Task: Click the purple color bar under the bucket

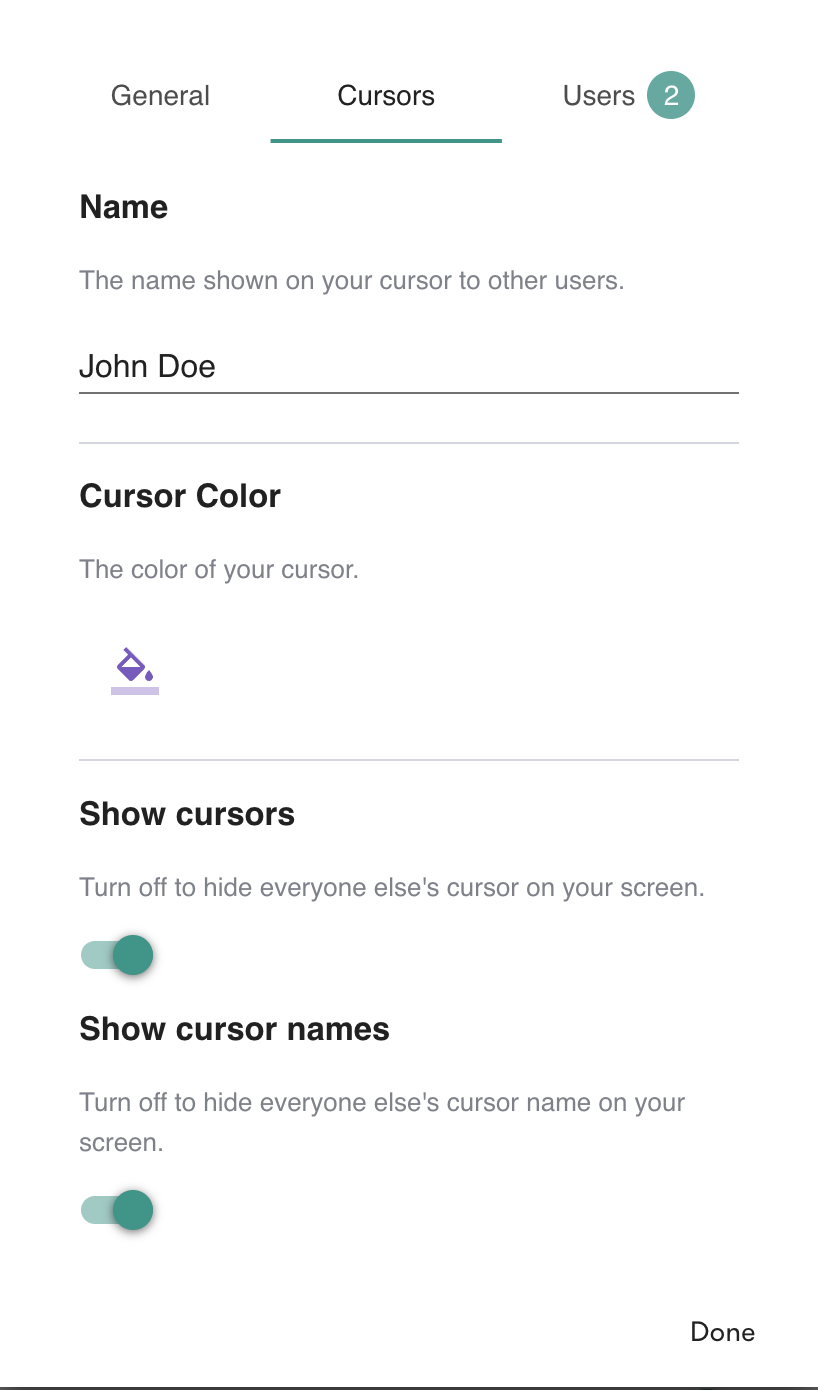Action: coord(135,690)
